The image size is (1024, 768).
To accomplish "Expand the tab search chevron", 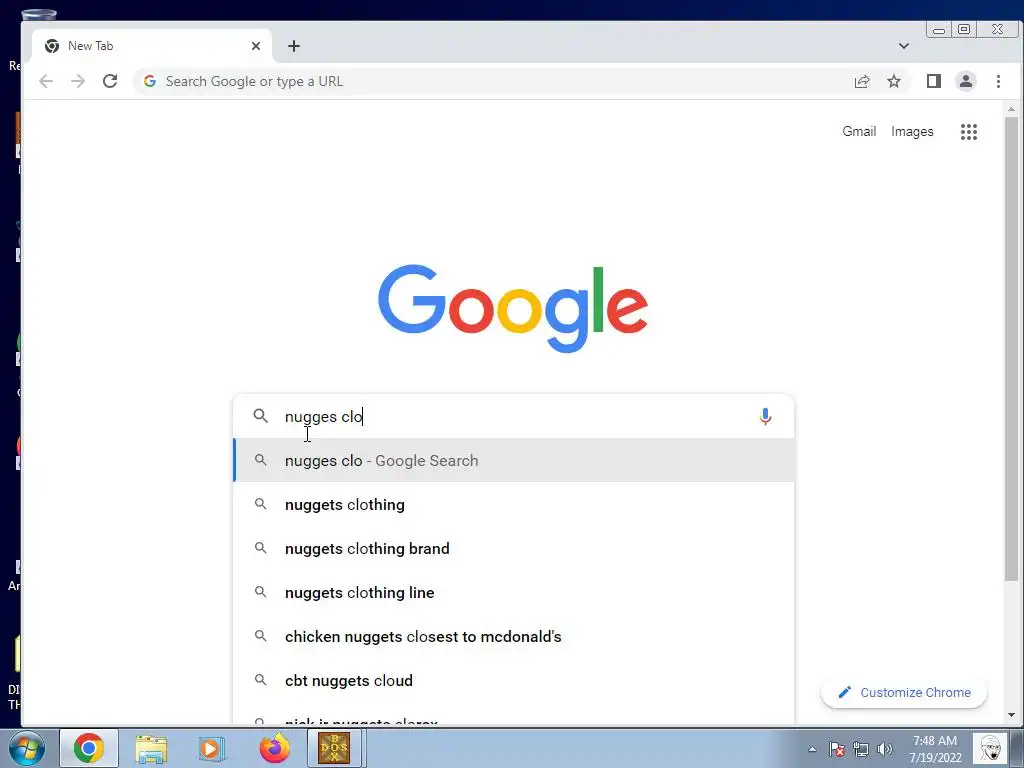I will [x=904, y=46].
